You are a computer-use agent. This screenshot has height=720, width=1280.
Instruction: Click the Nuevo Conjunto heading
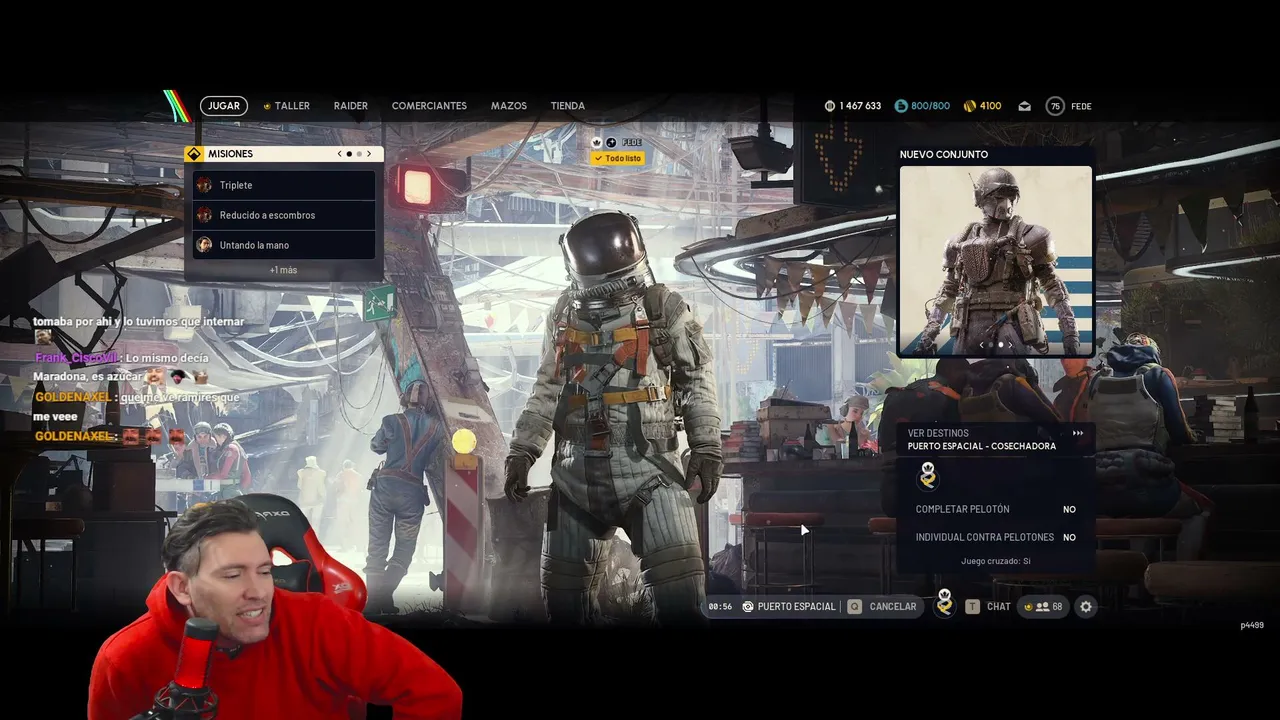944,154
